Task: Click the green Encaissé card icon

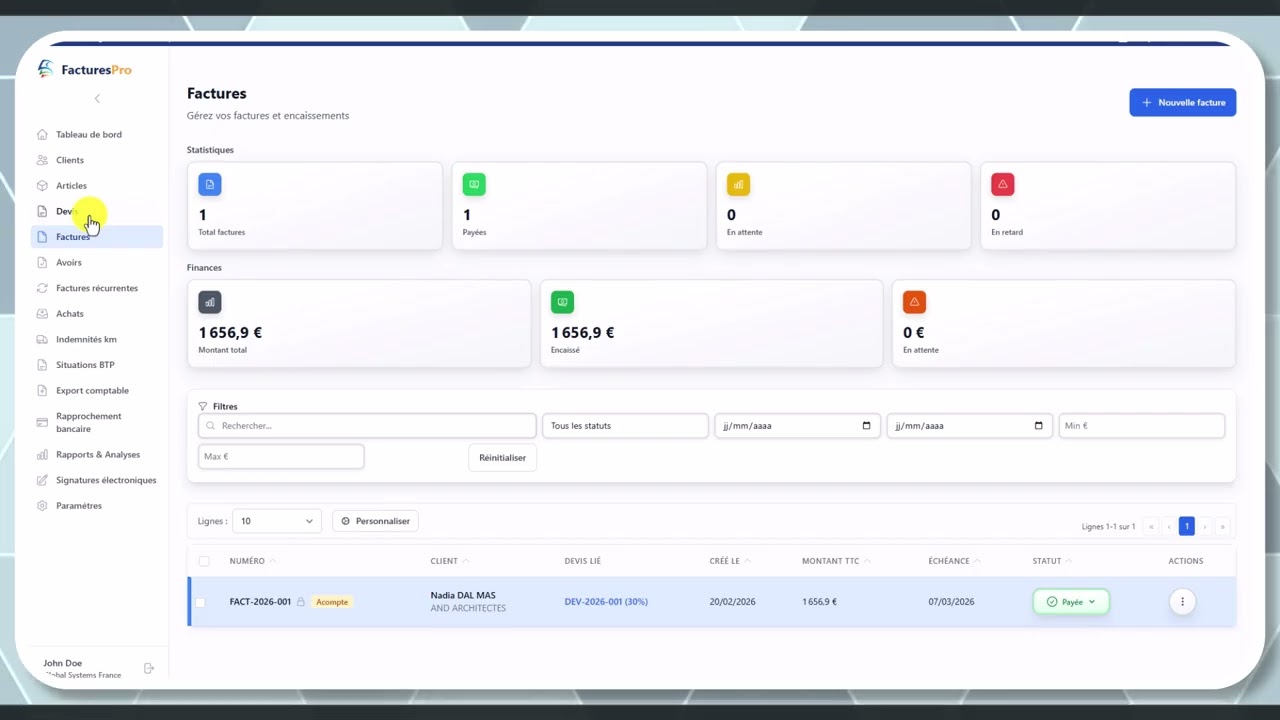Action: pos(562,302)
